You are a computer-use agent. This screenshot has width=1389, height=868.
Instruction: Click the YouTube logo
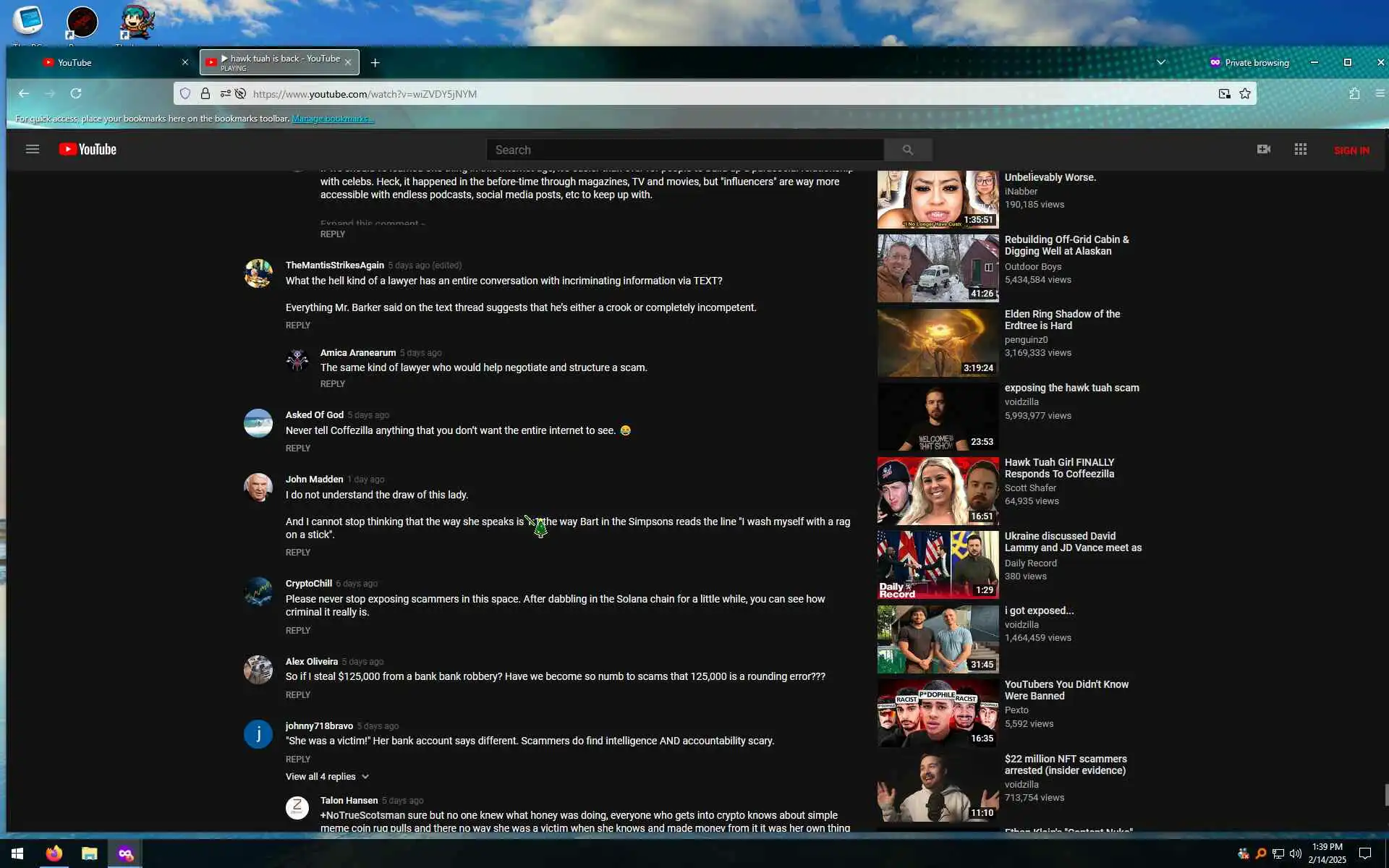(88, 150)
